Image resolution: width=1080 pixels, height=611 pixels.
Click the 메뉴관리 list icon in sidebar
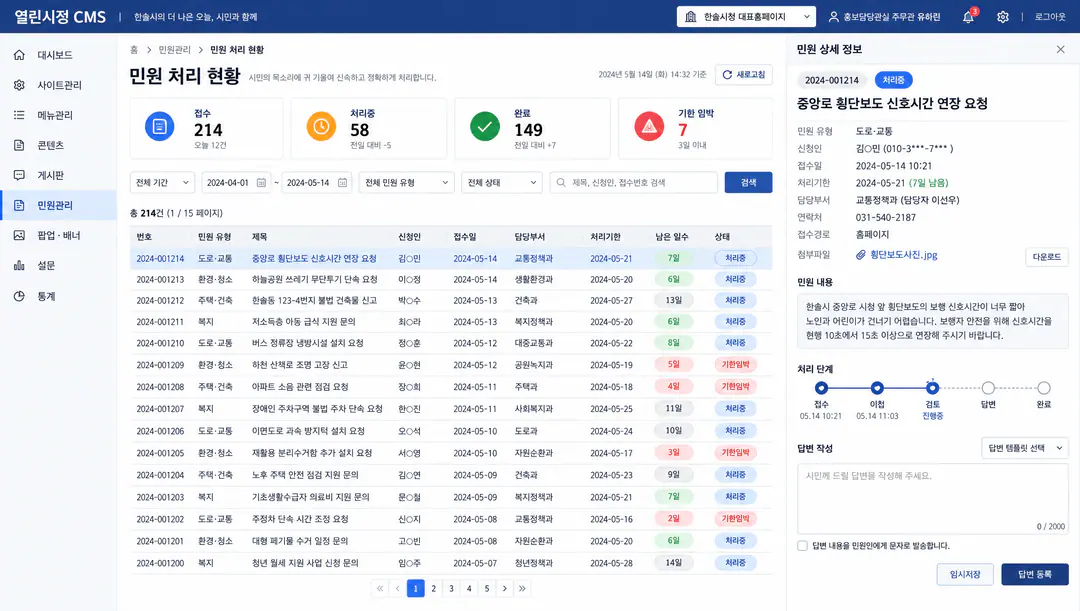coord(19,115)
